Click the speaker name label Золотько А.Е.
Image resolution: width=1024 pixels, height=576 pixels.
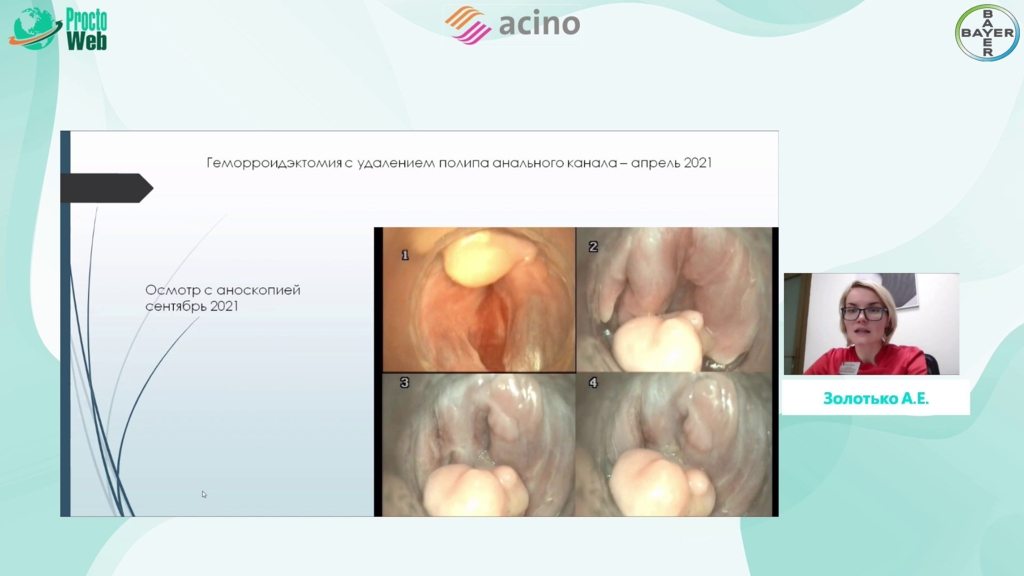coord(875,398)
